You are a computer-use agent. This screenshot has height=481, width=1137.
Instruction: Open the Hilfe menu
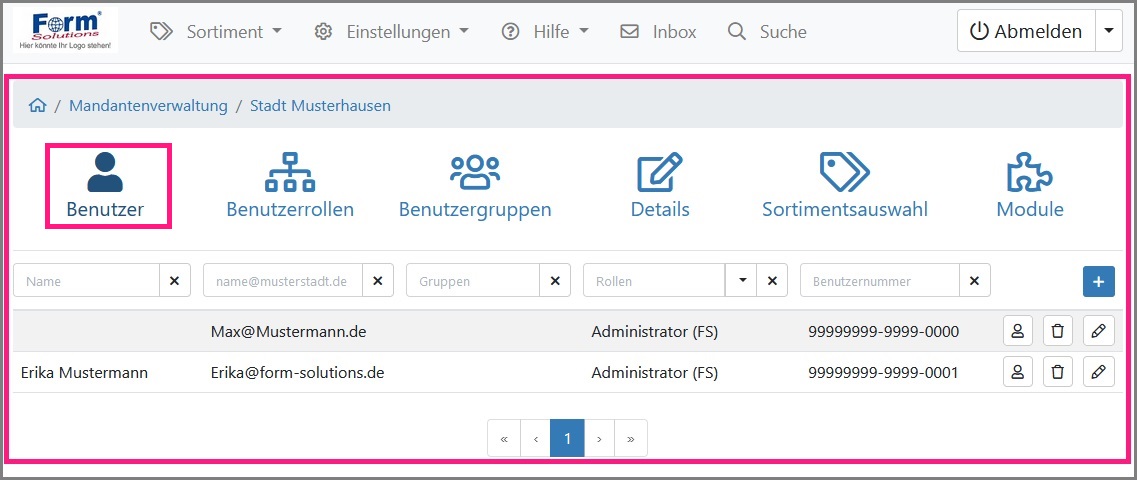(x=545, y=32)
